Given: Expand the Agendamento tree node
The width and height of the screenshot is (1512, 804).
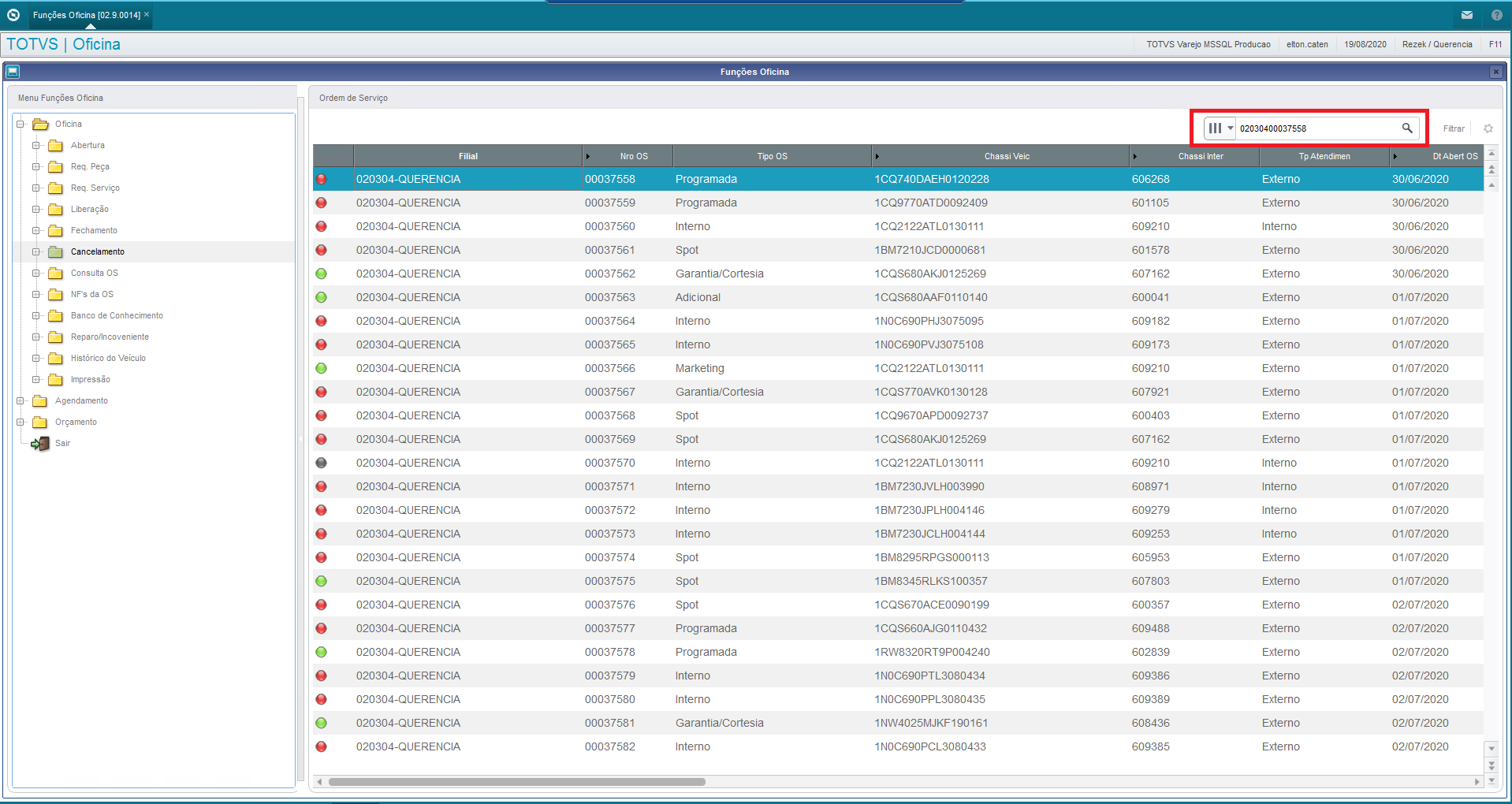Looking at the screenshot, I should click(20, 400).
